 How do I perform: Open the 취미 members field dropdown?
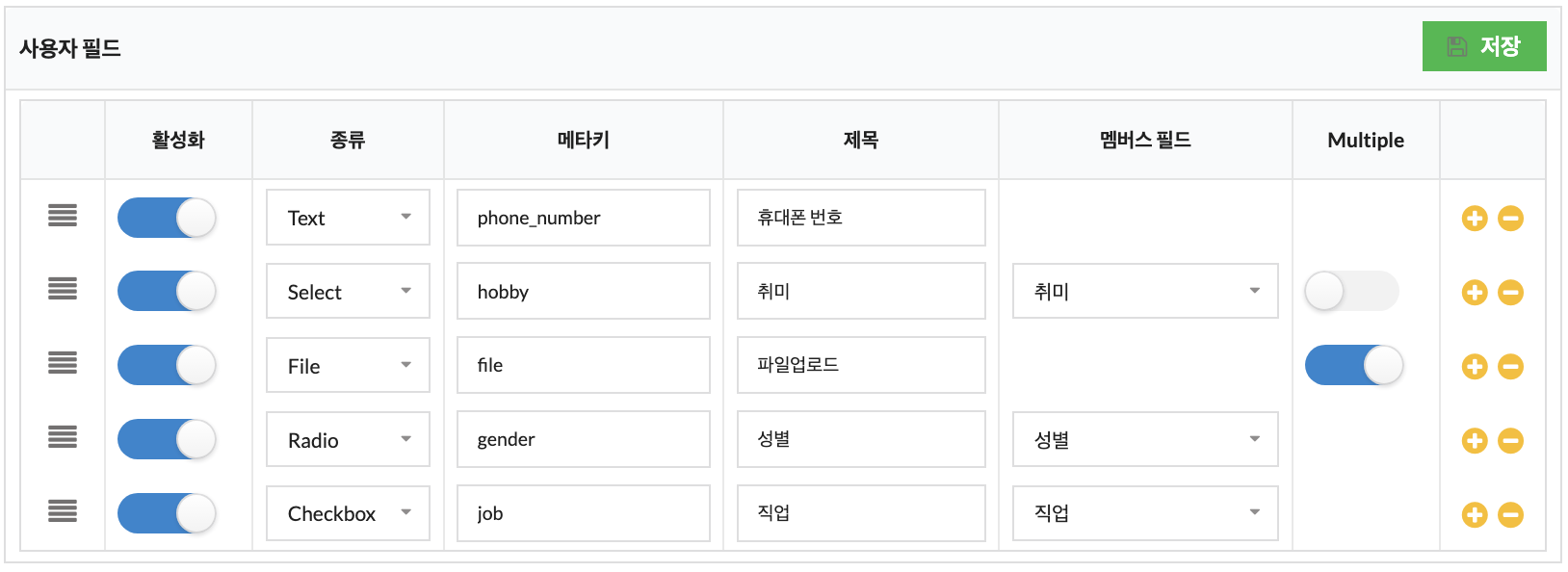click(1145, 291)
